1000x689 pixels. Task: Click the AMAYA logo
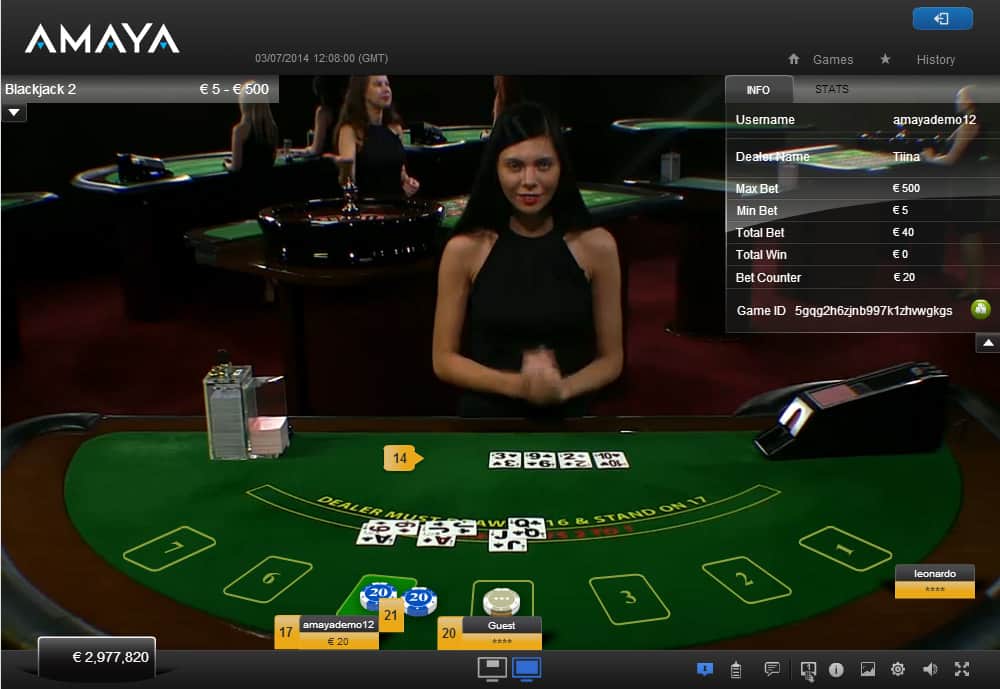pos(102,38)
